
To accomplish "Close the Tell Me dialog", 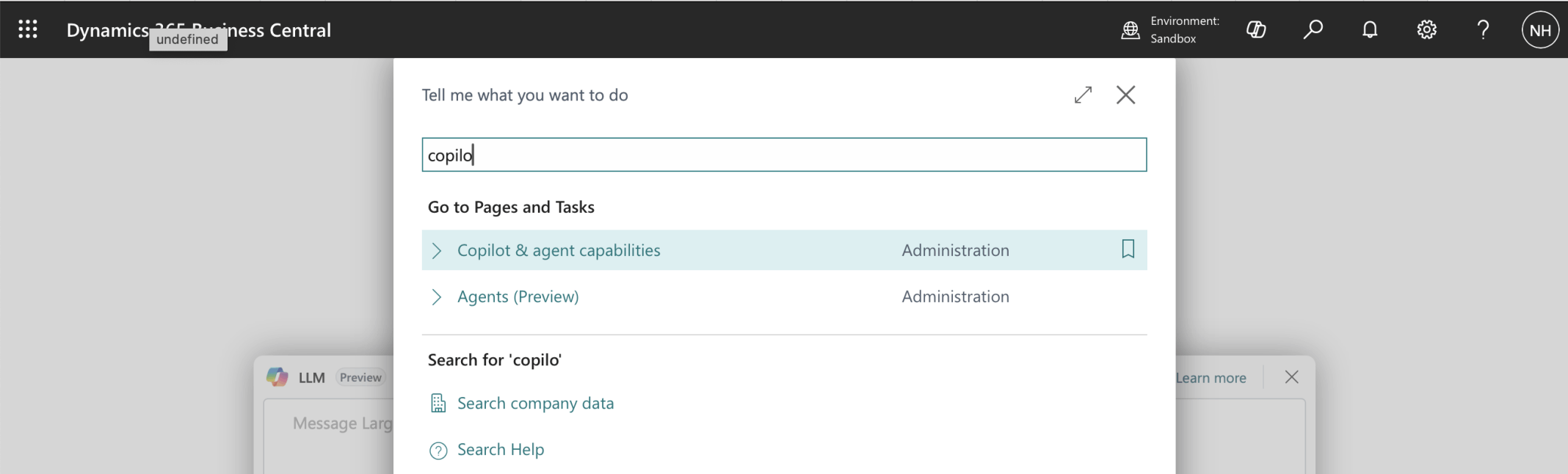I will [1125, 95].
